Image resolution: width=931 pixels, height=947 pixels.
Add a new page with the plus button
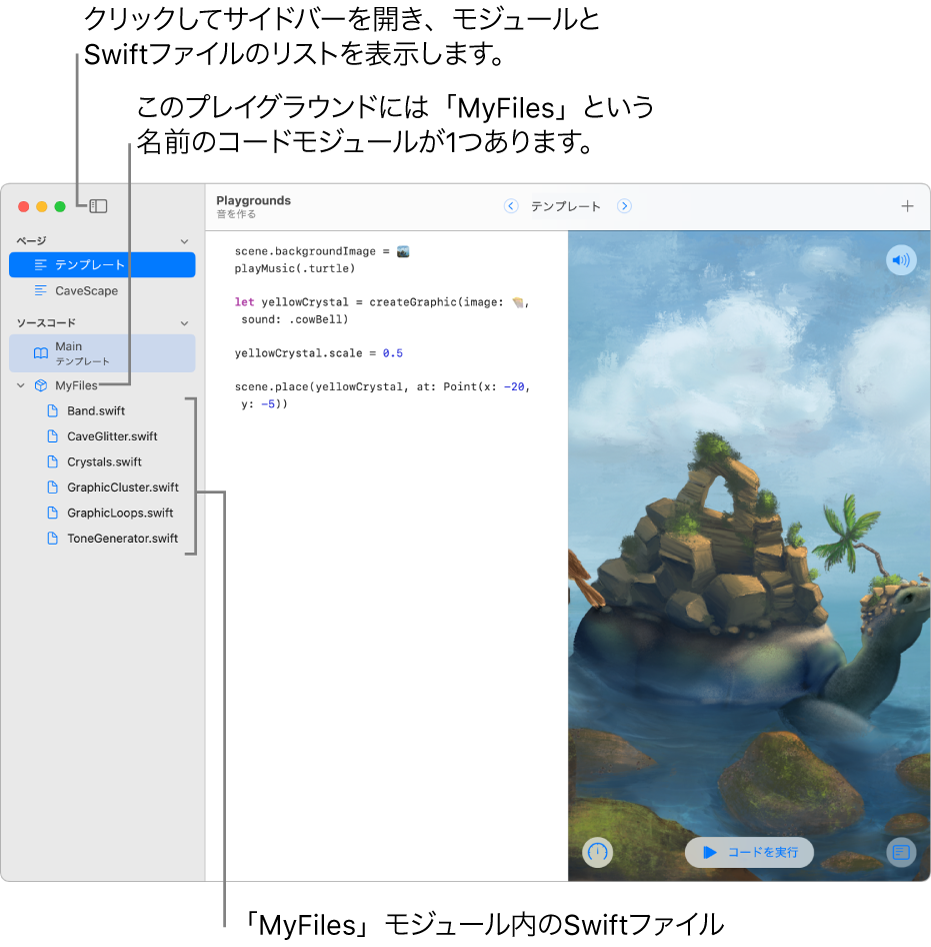(x=907, y=207)
